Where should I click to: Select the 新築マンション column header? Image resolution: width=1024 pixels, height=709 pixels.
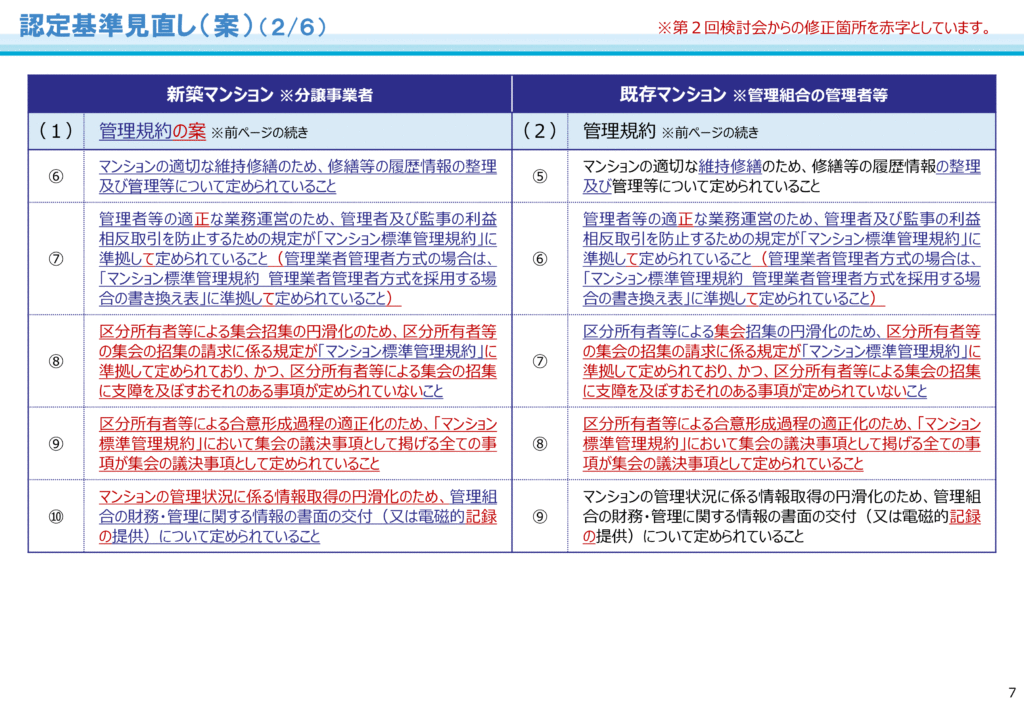tap(269, 95)
